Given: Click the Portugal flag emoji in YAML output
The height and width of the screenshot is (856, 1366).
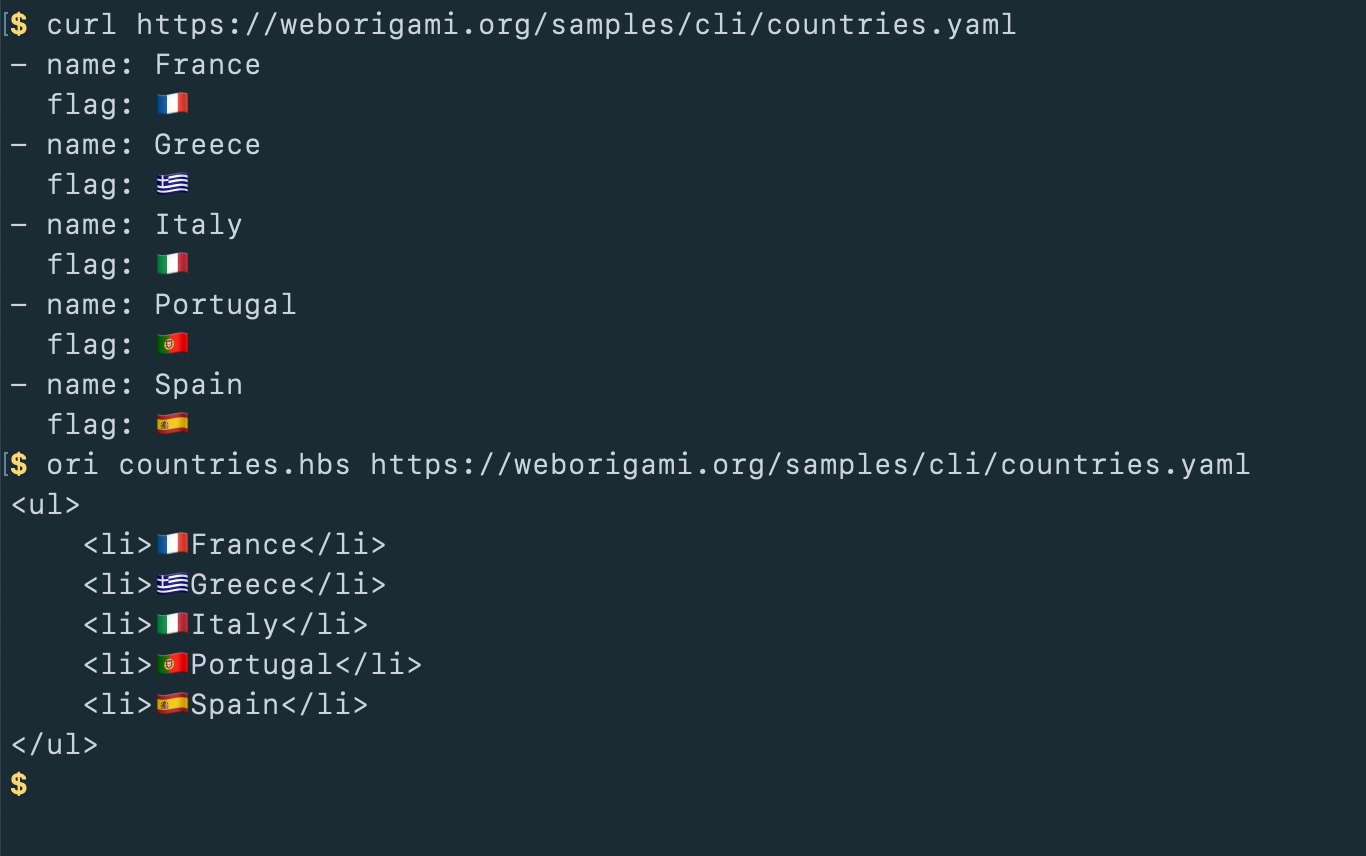Looking at the screenshot, I should 172,344.
